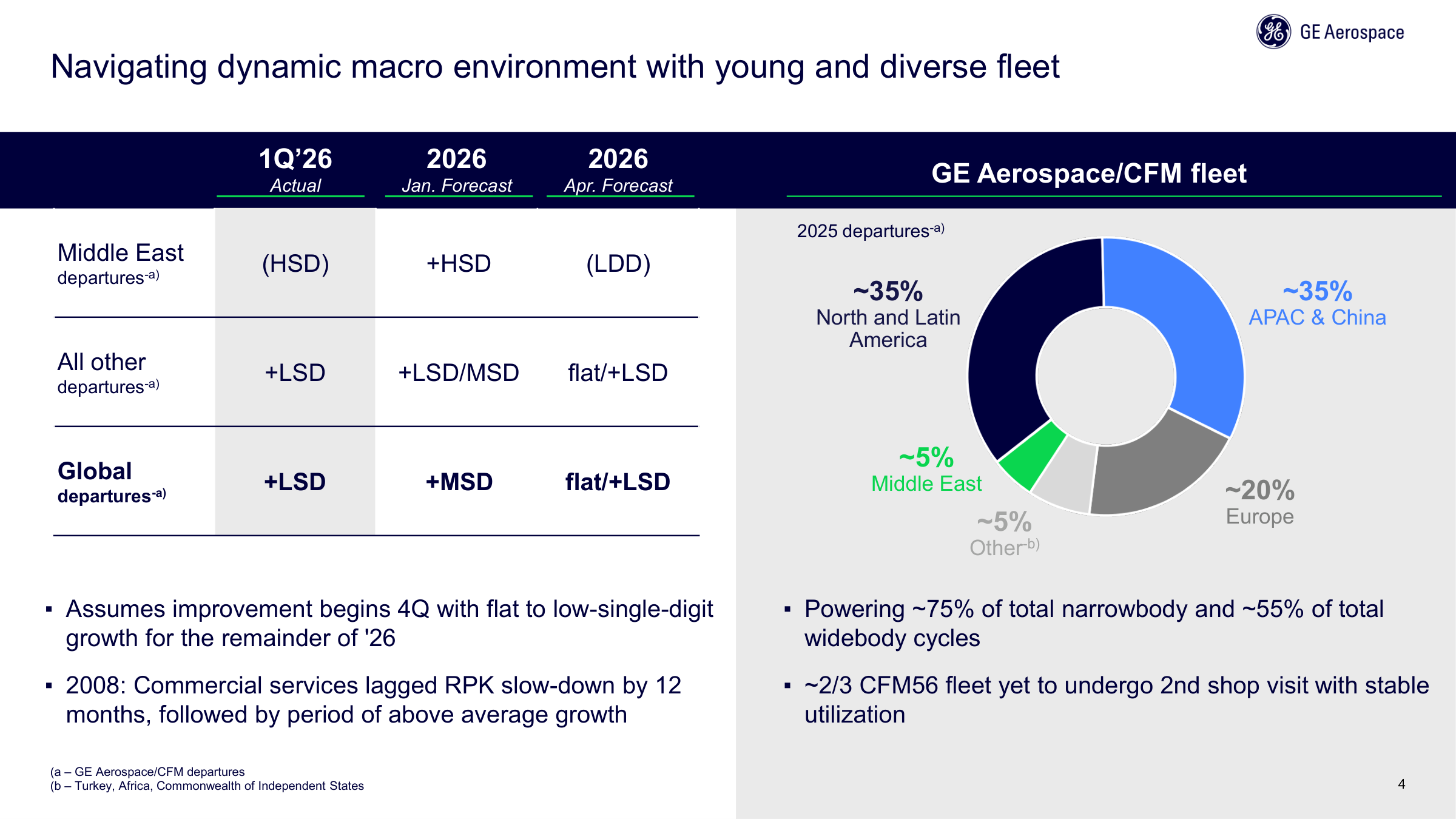Click the "(LDD)" cell in Apr. Forecast
The height and width of the screenshot is (819, 1456).
(x=618, y=263)
